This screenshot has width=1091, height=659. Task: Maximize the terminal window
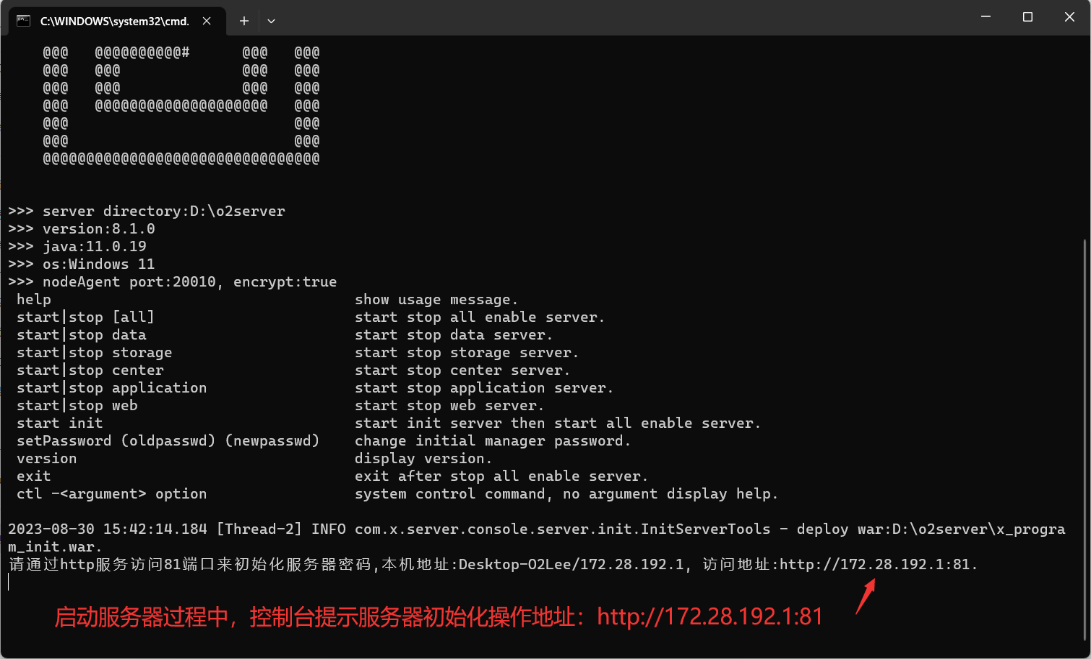[x=1028, y=17]
